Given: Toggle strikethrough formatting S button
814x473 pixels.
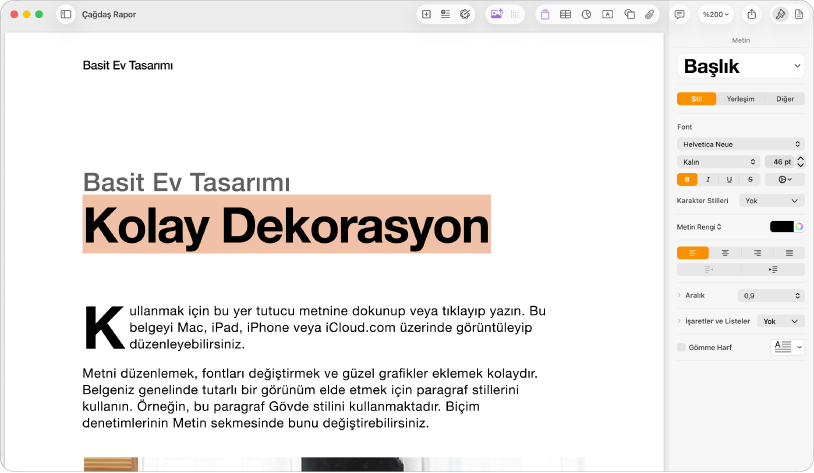Looking at the screenshot, I should pyautogui.click(x=750, y=180).
